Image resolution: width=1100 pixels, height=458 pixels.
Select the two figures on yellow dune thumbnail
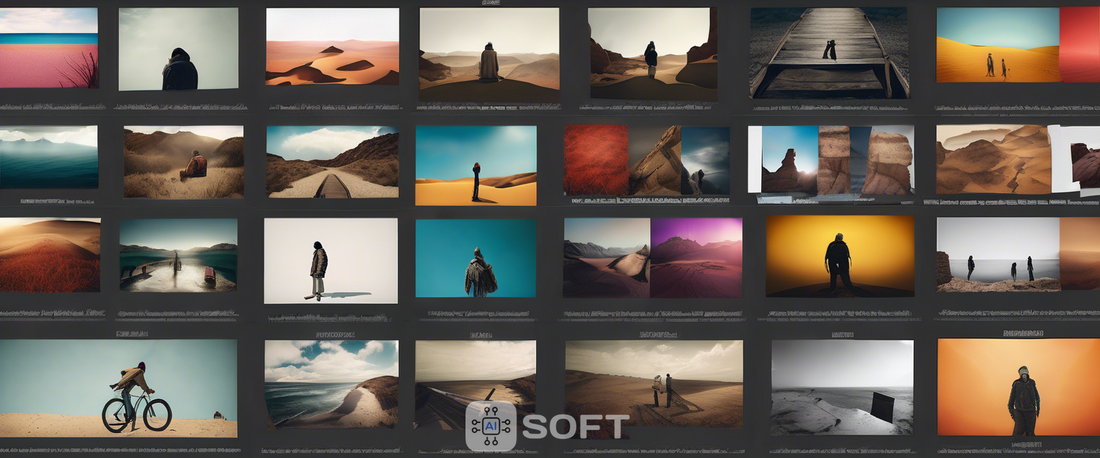point(997,46)
